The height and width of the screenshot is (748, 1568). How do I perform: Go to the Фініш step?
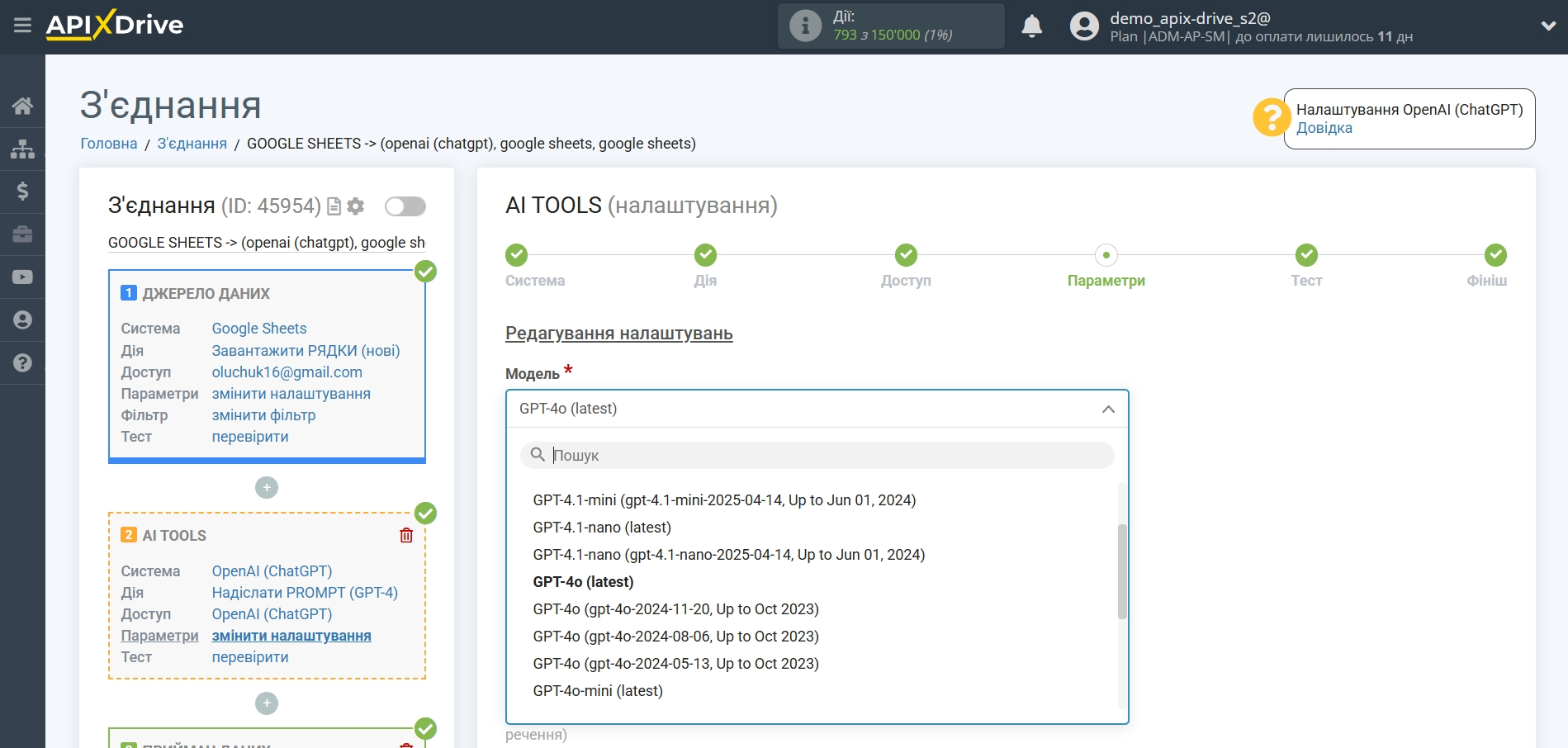[1495, 255]
